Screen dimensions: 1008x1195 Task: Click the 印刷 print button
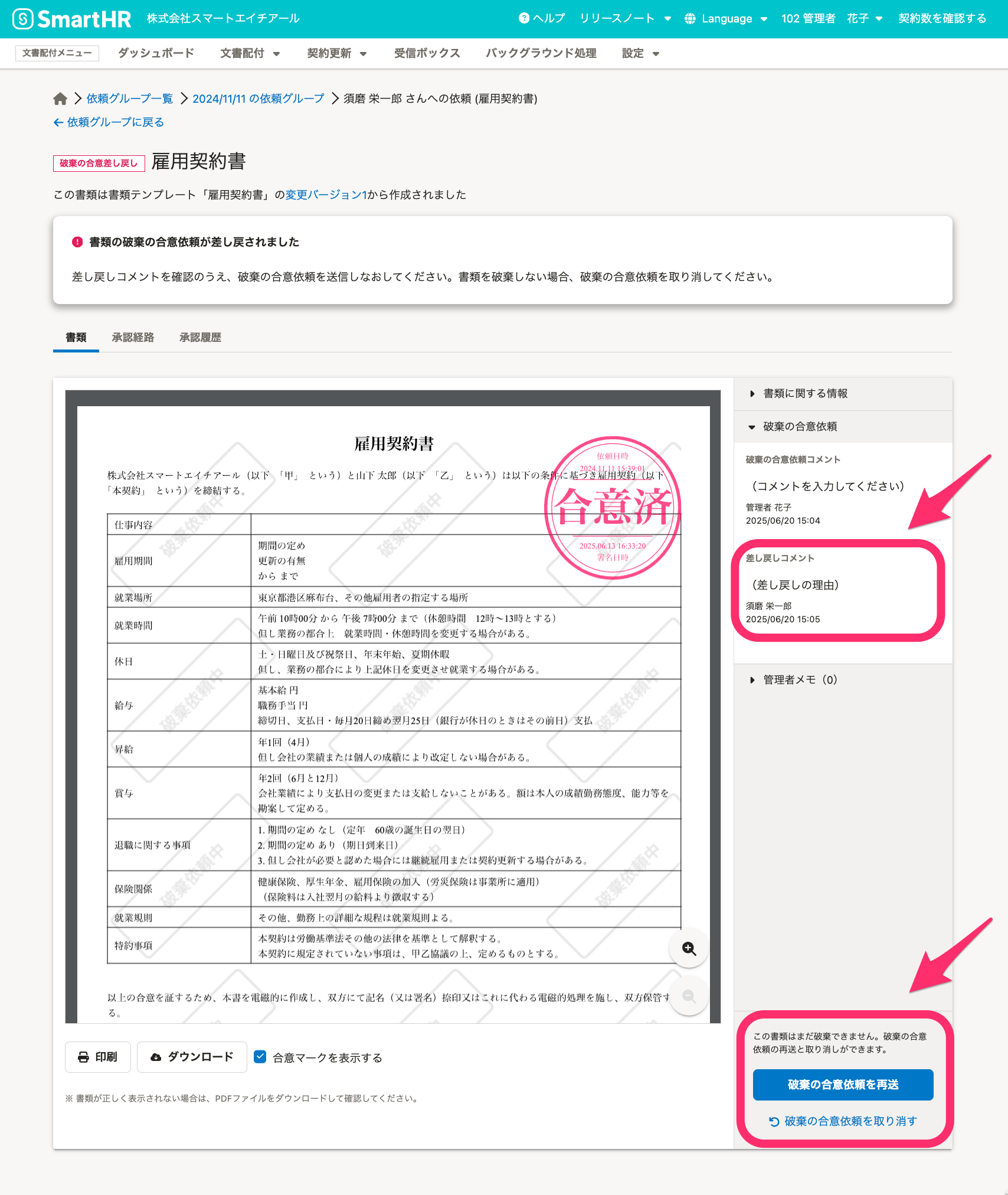click(97, 1057)
